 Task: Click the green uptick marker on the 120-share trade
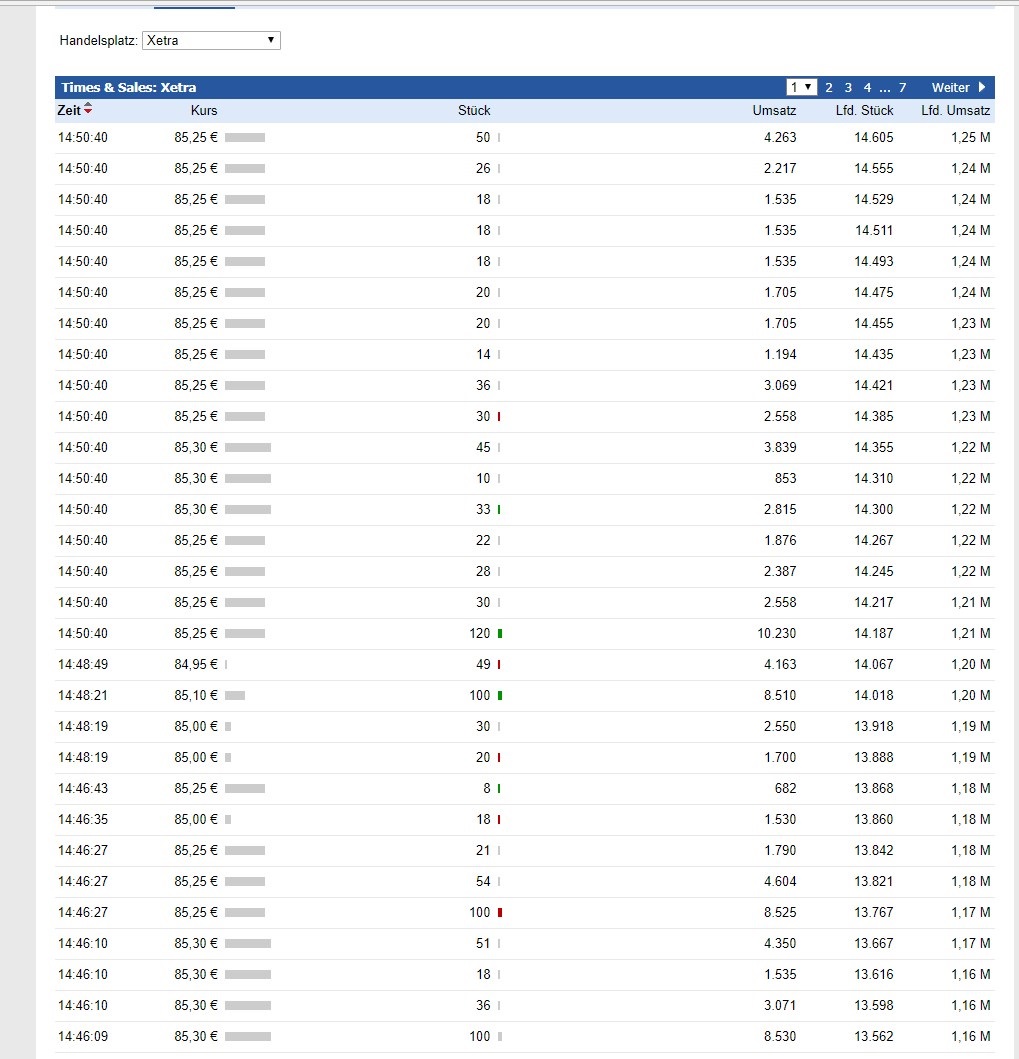pyautogui.click(x=500, y=633)
